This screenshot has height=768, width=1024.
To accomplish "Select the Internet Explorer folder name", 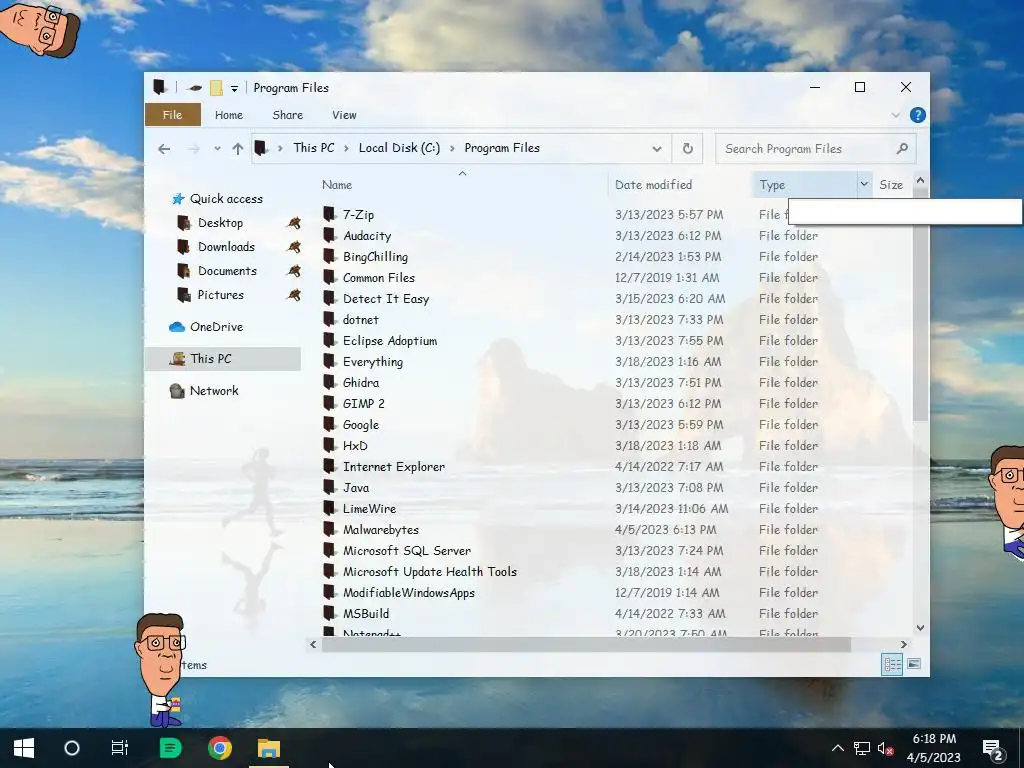I will (x=394, y=466).
